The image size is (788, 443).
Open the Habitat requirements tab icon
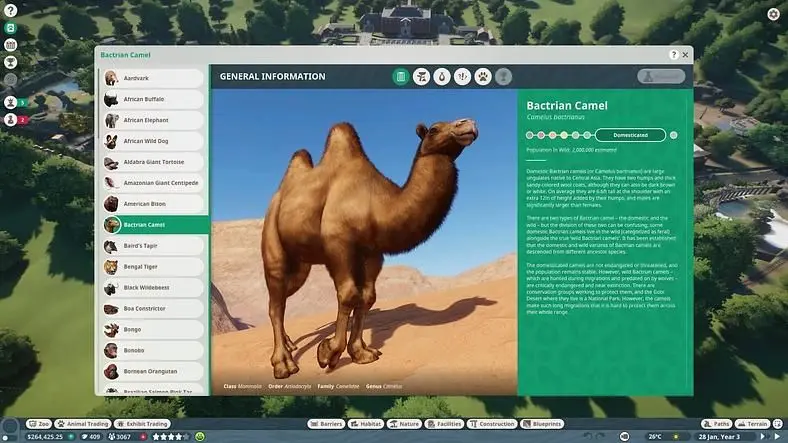421,77
